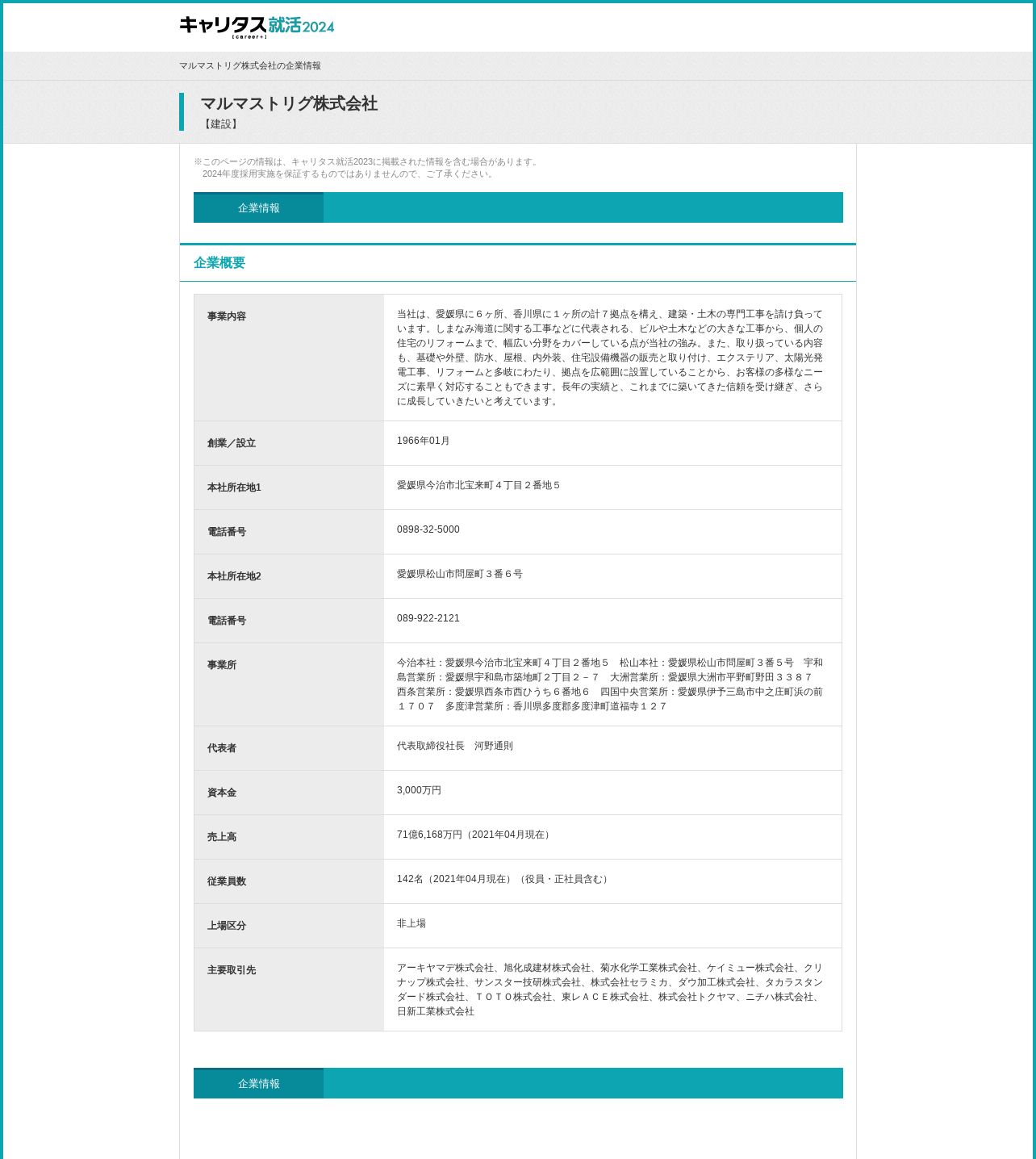This screenshot has width=1036, height=1159.
Task: Click the 142名 employee count value
Action: pyautogui.click(x=504, y=879)
